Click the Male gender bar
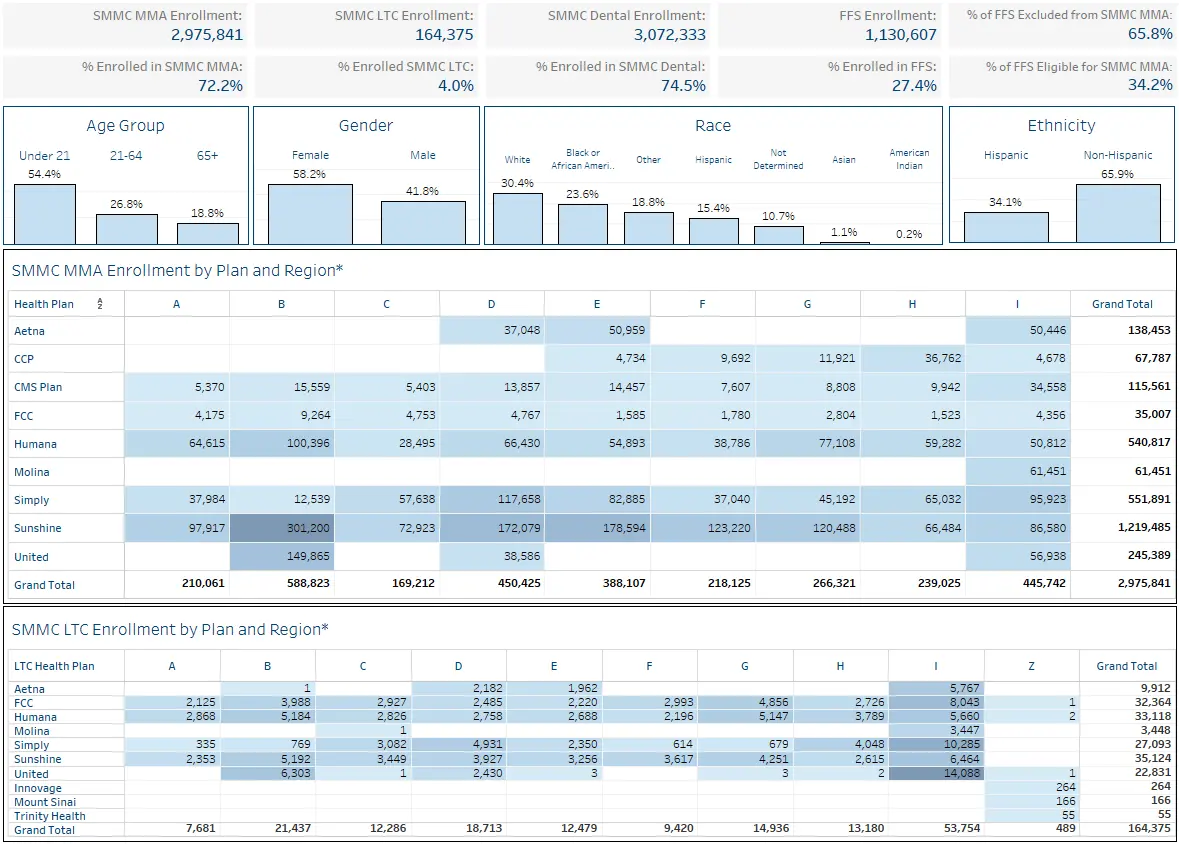 click(423, 223)
